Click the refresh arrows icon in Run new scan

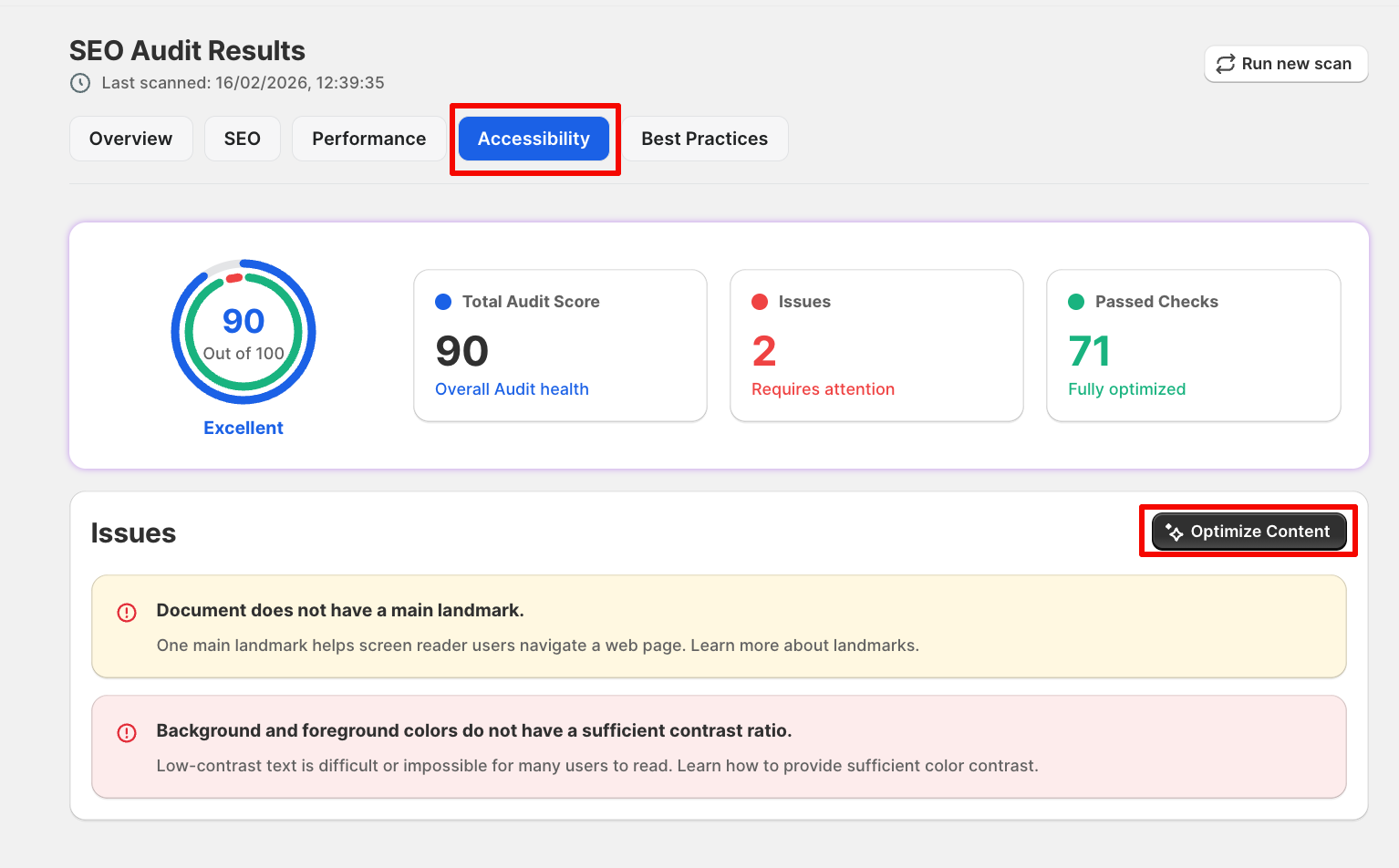1226,64
